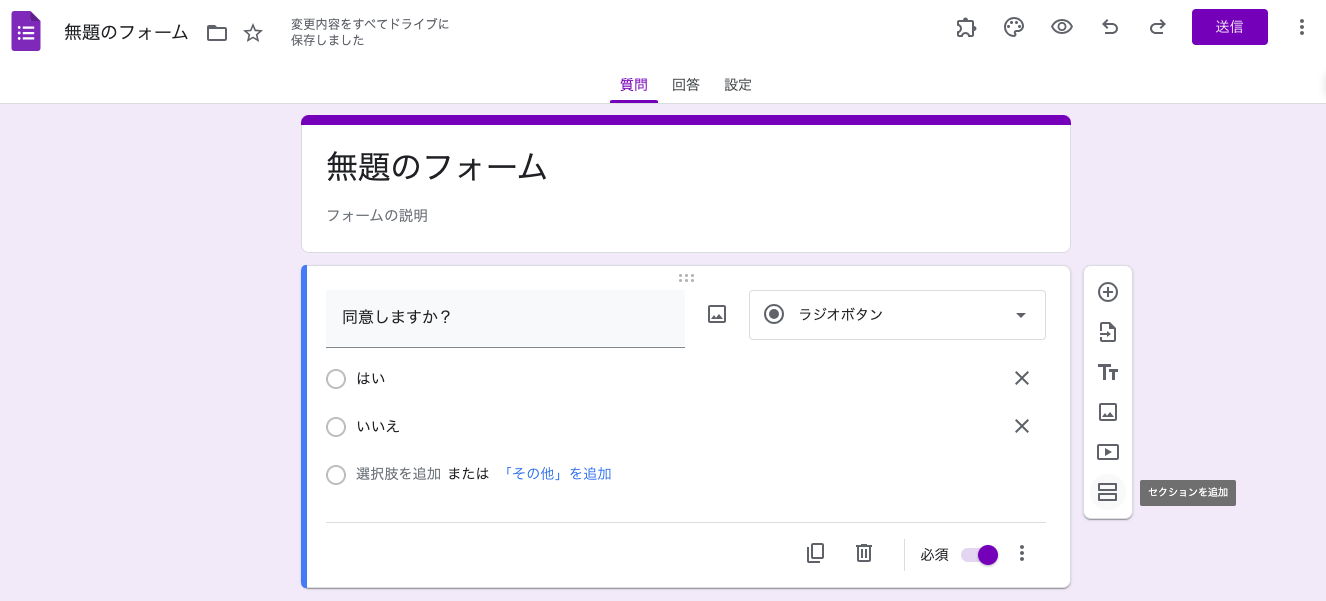This screenshot has width=1326, height=601.
Task: Add an image from the sidebar
Action: tap(1107, 412)
